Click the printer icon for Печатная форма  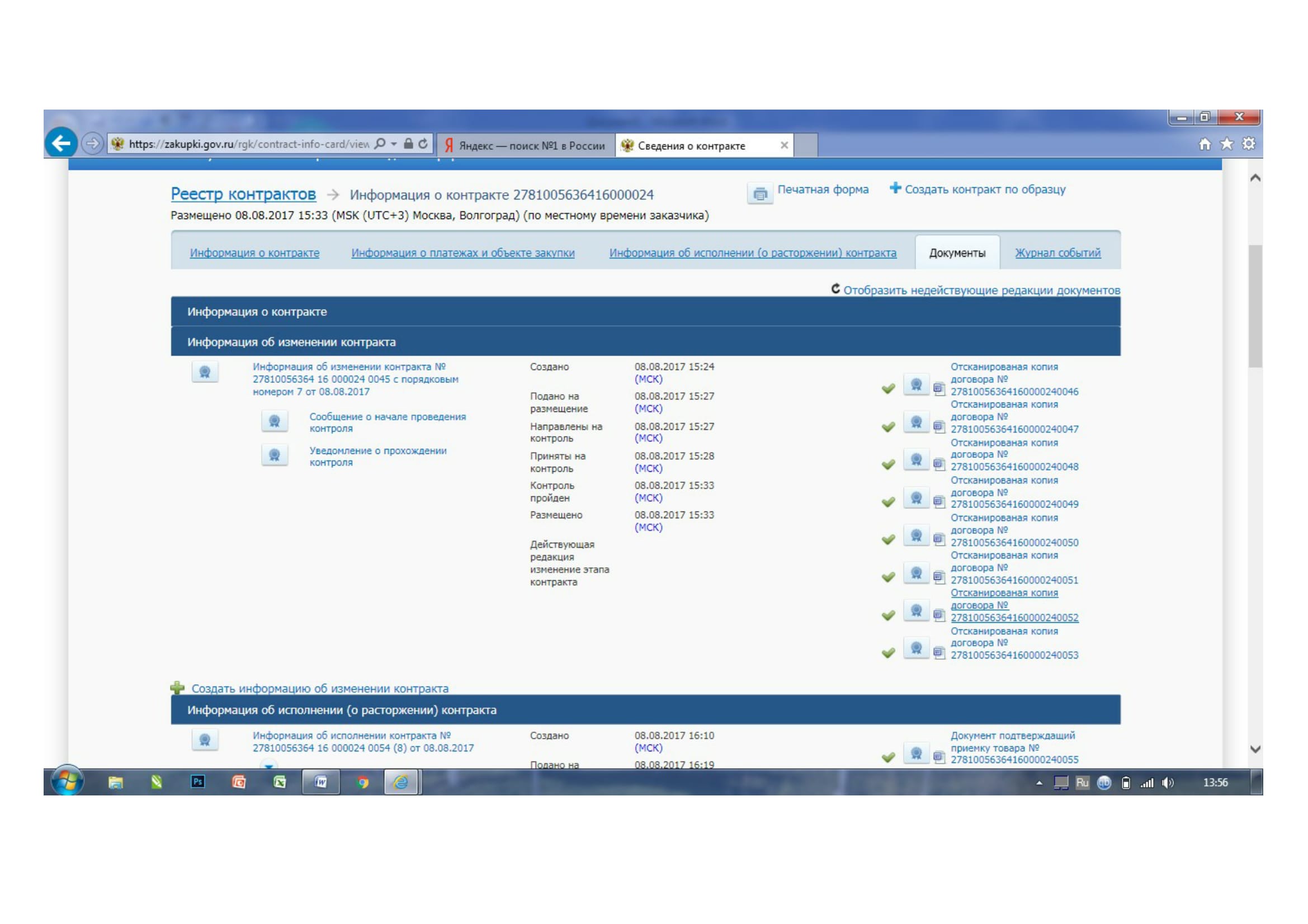[x=759, y=194]
